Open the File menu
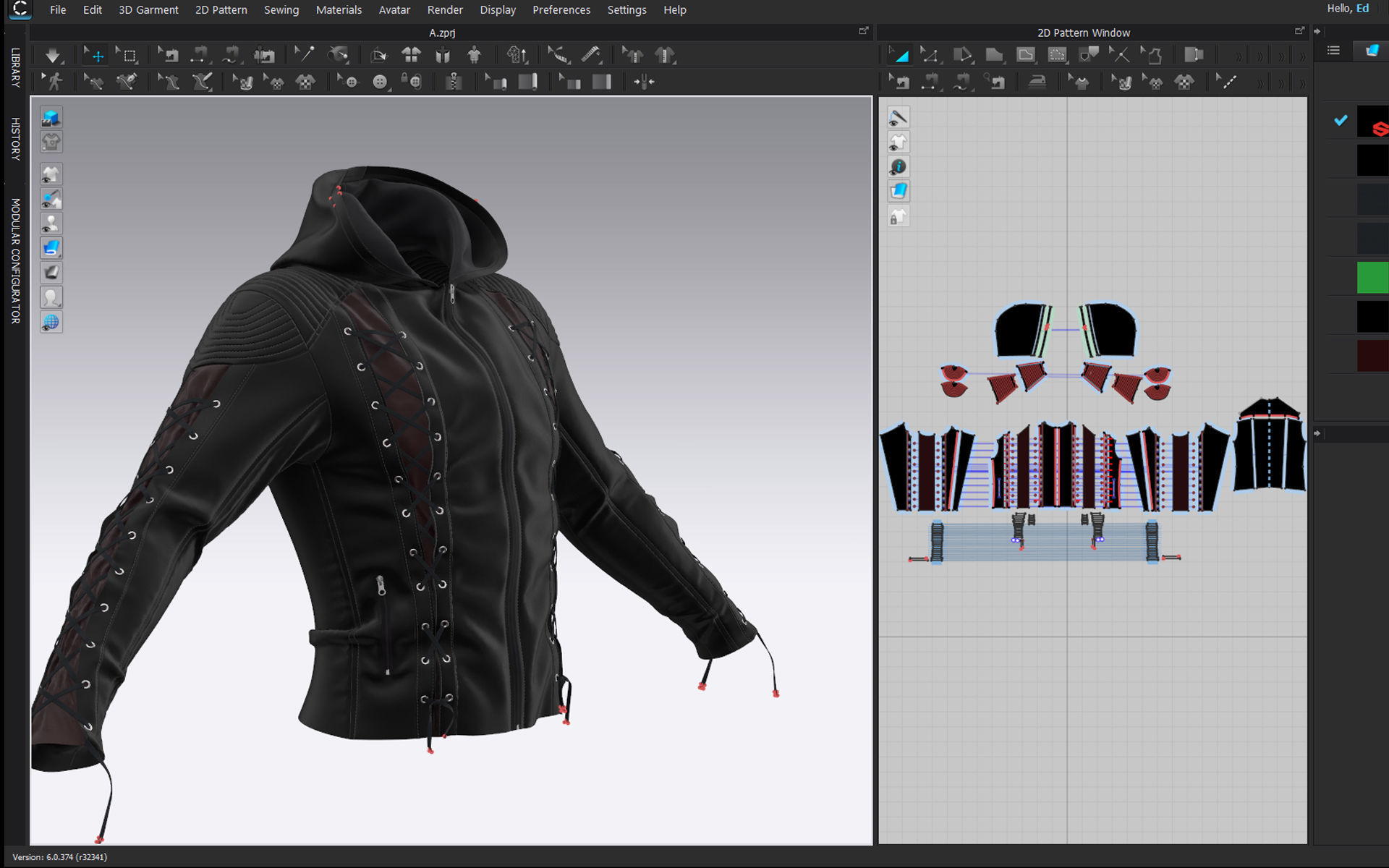 58,10
